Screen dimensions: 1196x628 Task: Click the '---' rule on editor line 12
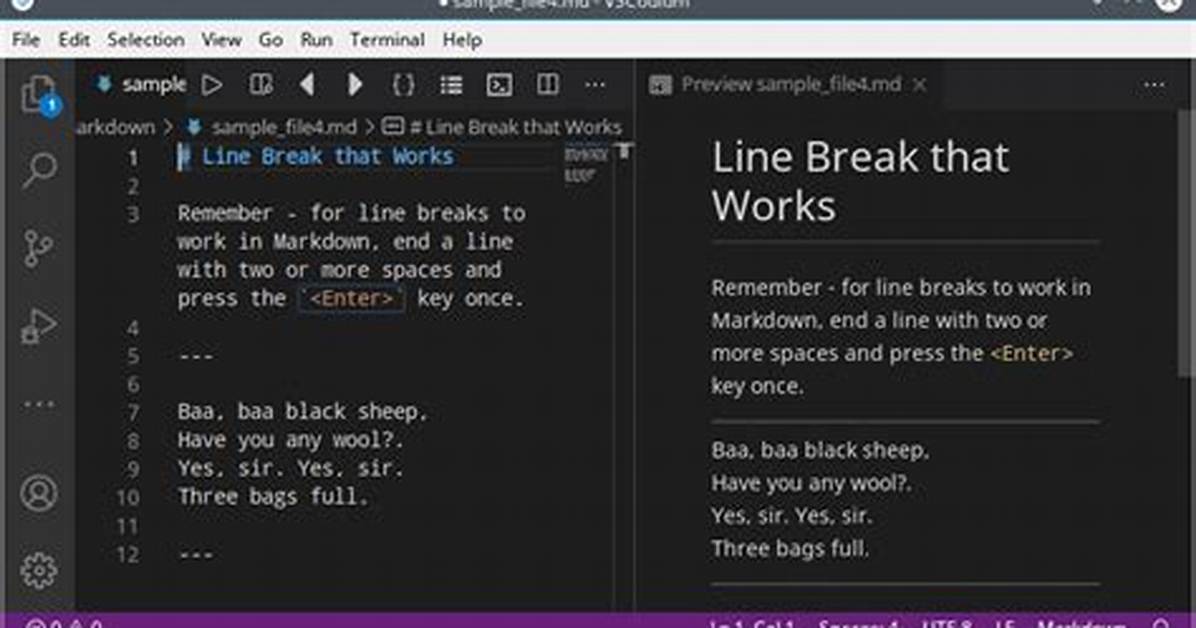tap(196, 555)
